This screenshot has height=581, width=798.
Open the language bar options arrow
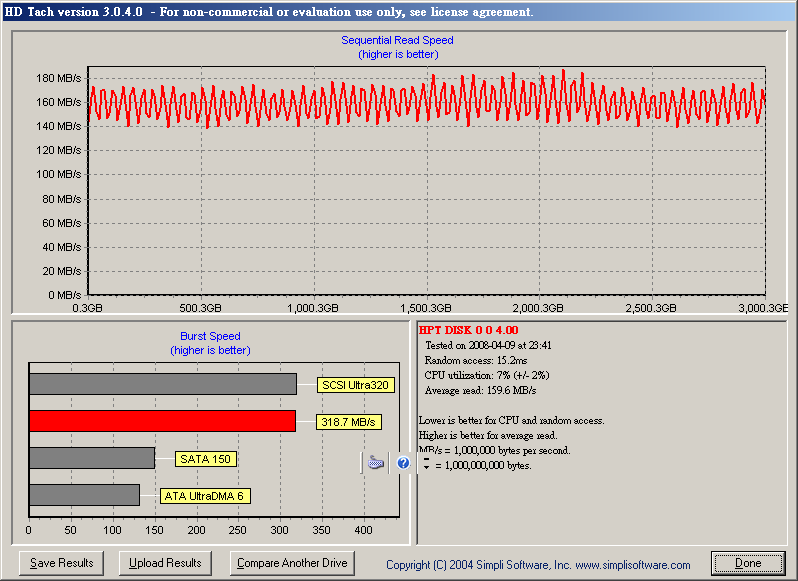point(426,463)
